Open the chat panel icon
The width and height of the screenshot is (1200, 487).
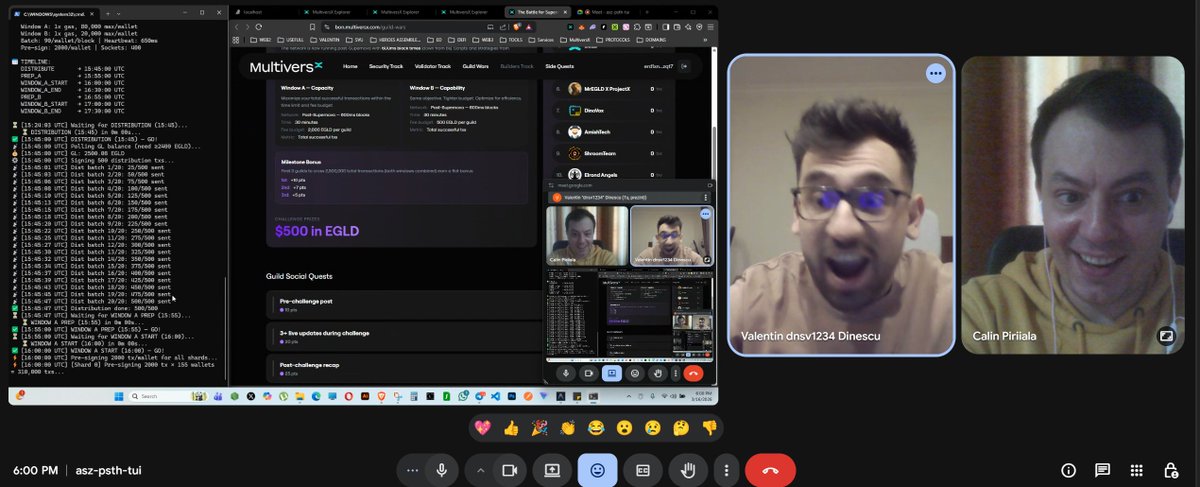tap(1102, 470)
